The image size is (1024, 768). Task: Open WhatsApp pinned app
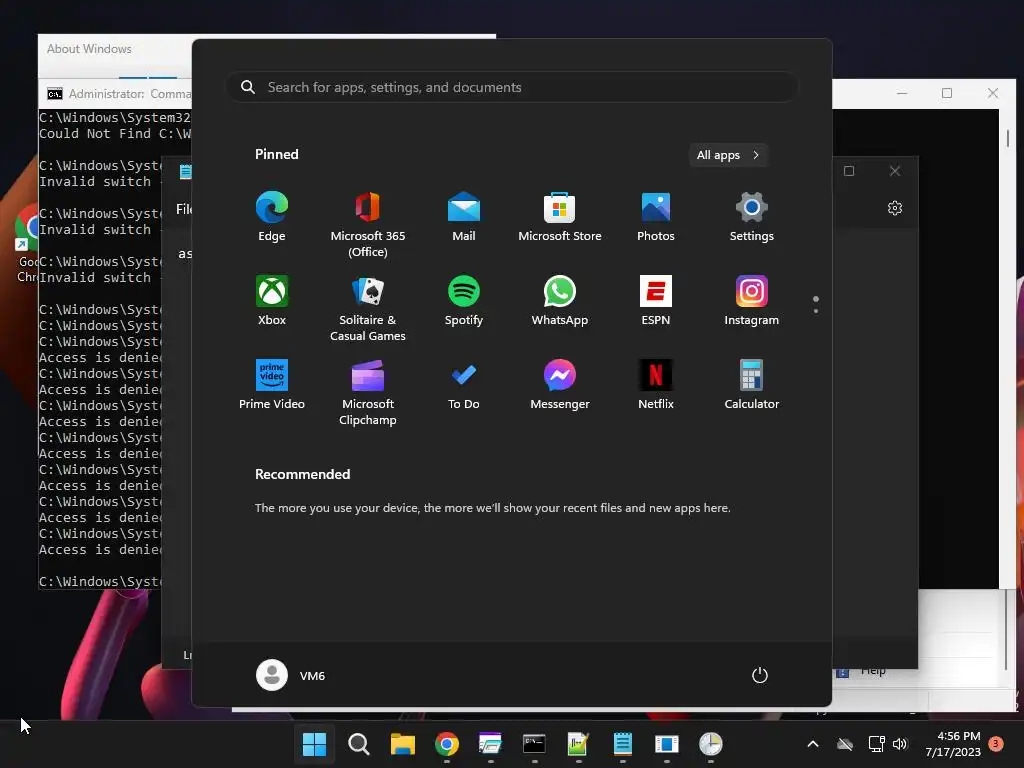[560, 301]
